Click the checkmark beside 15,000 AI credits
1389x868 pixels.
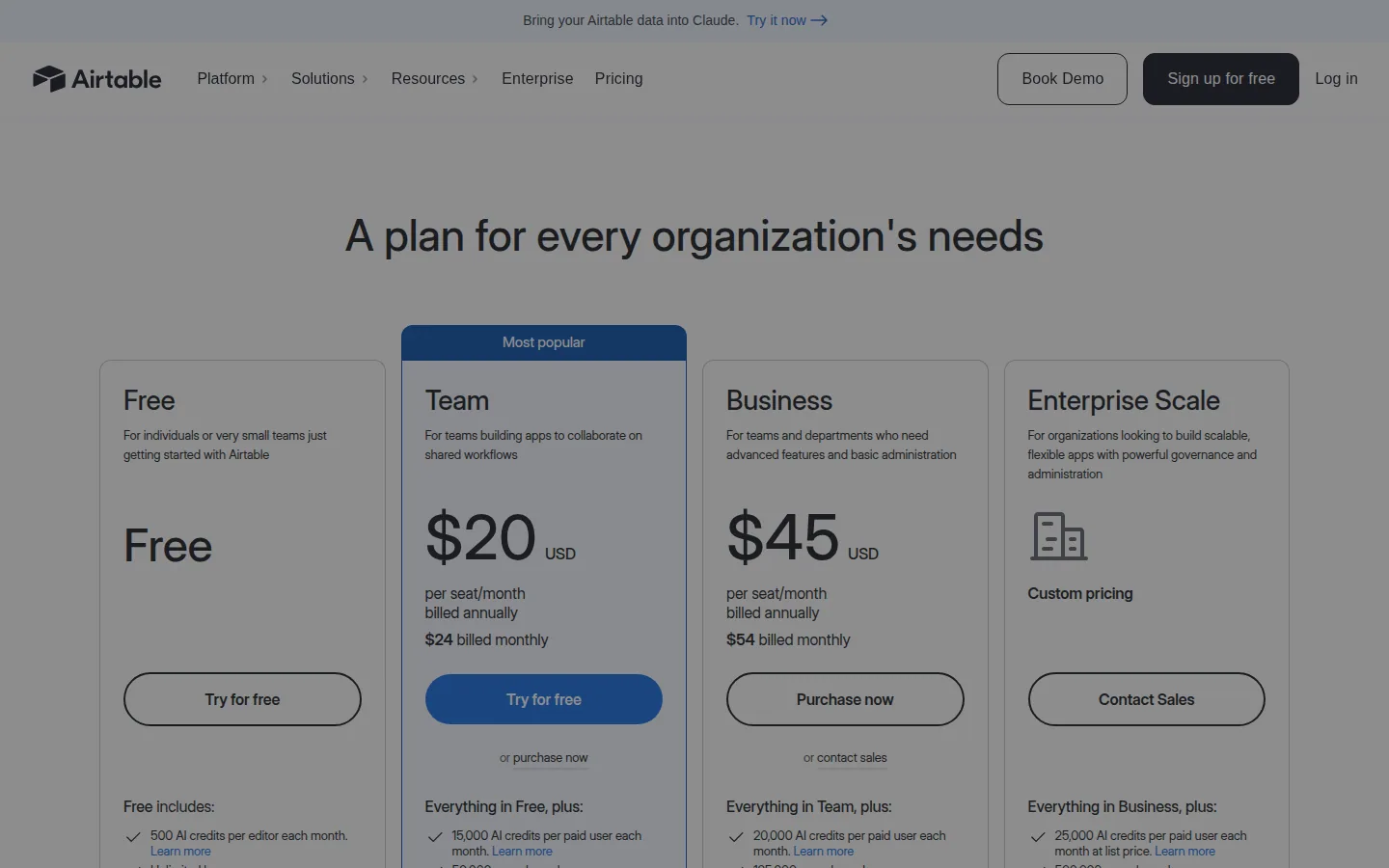[x=435, y=837]
